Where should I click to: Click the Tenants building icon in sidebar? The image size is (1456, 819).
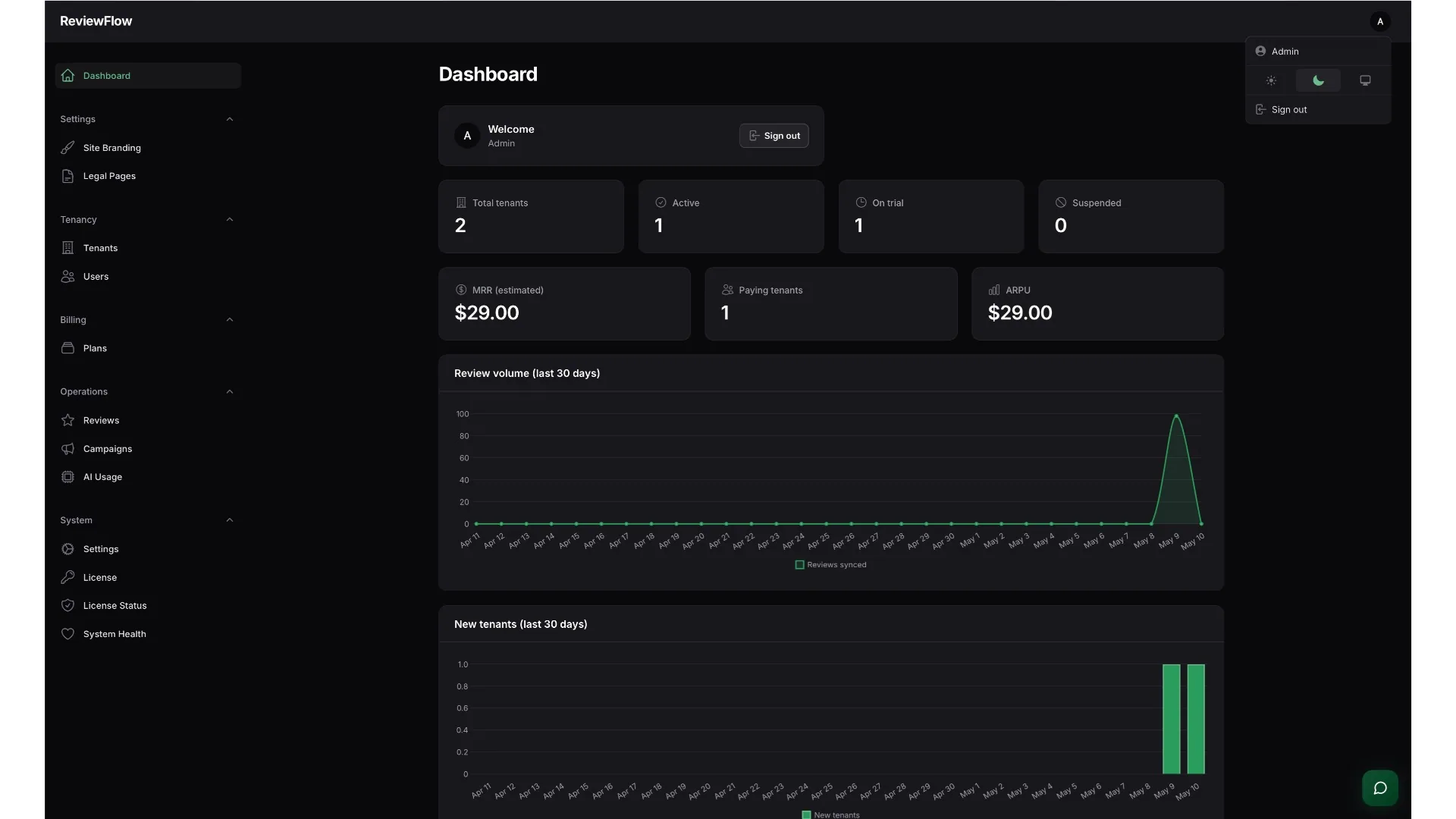[67, 248]
